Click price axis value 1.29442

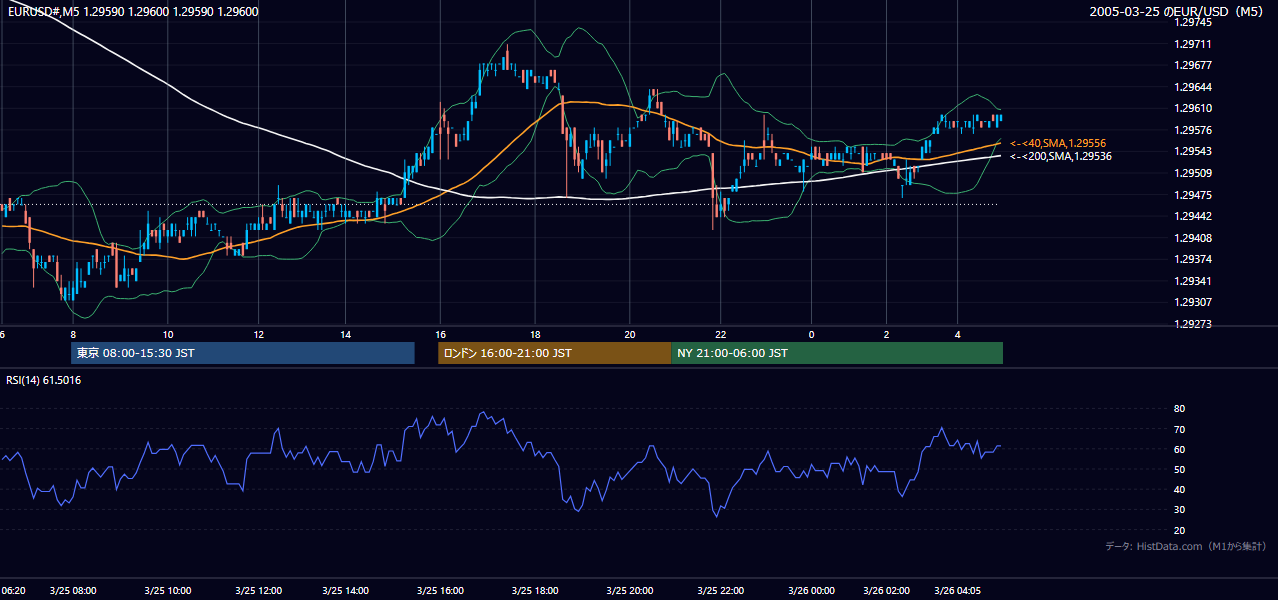tap(1192, 216)
